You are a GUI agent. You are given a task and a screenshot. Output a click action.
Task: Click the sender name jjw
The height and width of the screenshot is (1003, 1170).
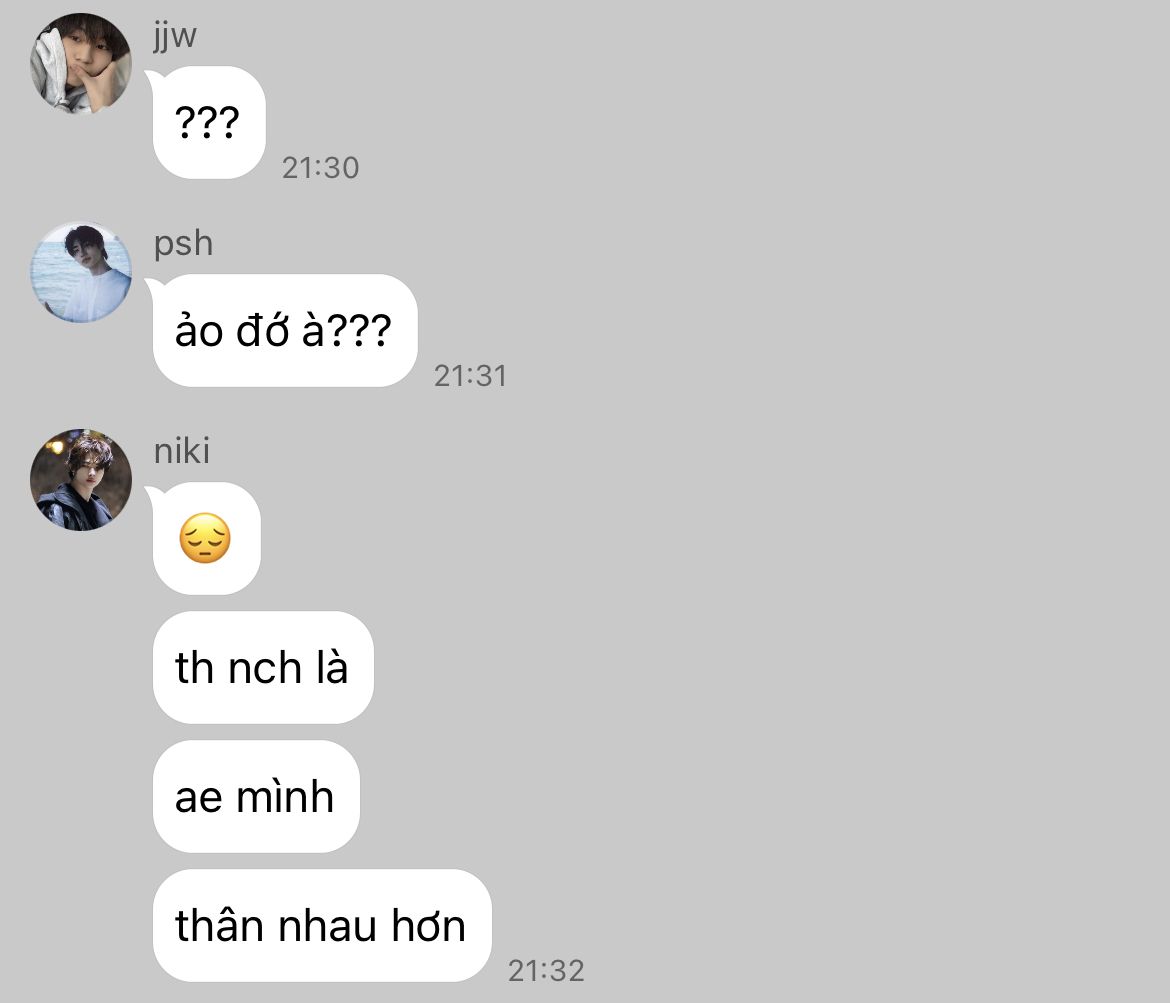[175, 35]
